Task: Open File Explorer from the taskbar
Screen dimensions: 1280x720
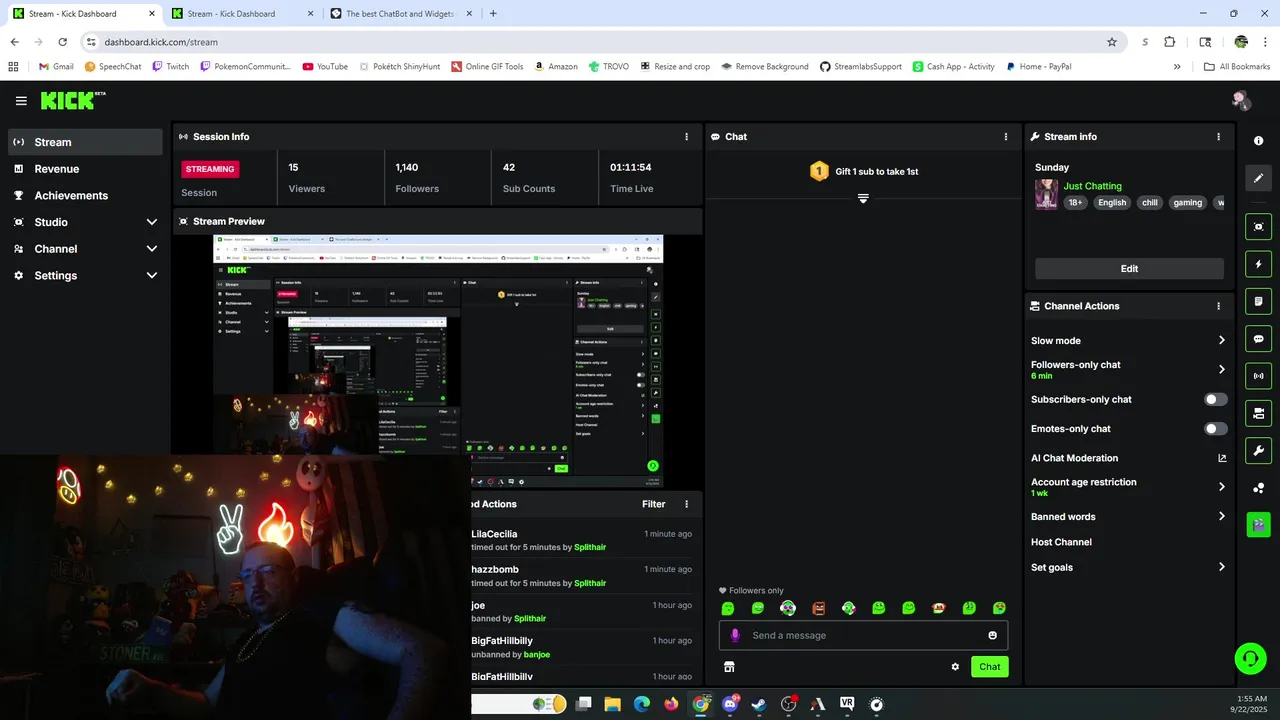Action: [x=612, y=704]
